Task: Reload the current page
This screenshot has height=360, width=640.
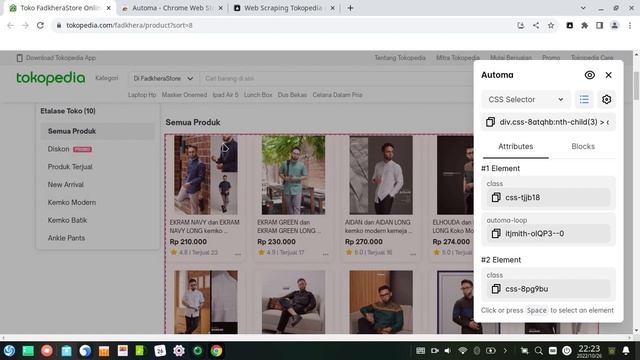Action: (x=40, y=25)
